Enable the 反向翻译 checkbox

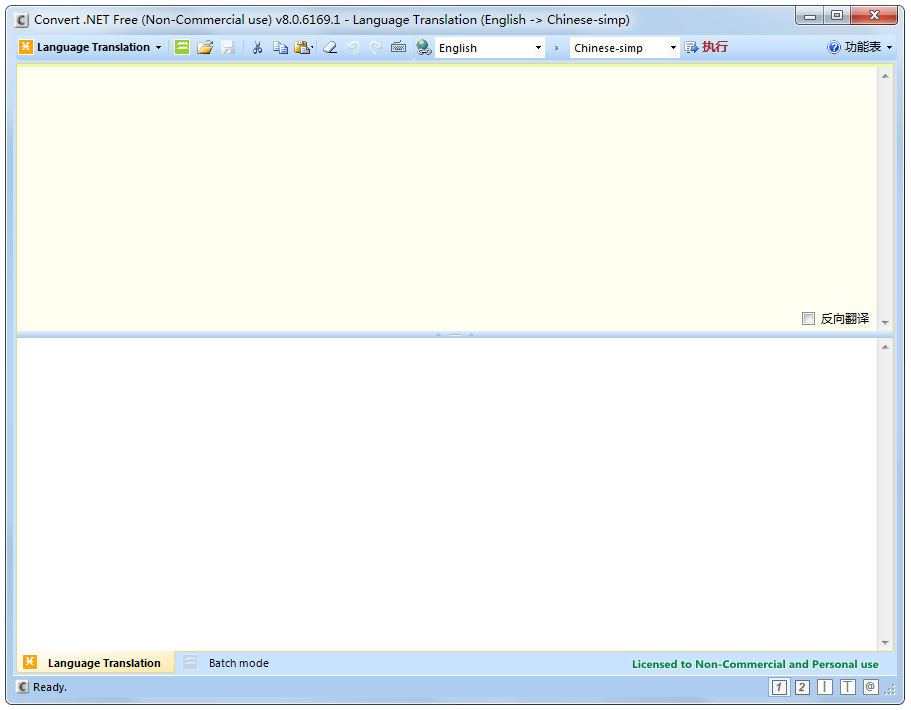(809, 318)
